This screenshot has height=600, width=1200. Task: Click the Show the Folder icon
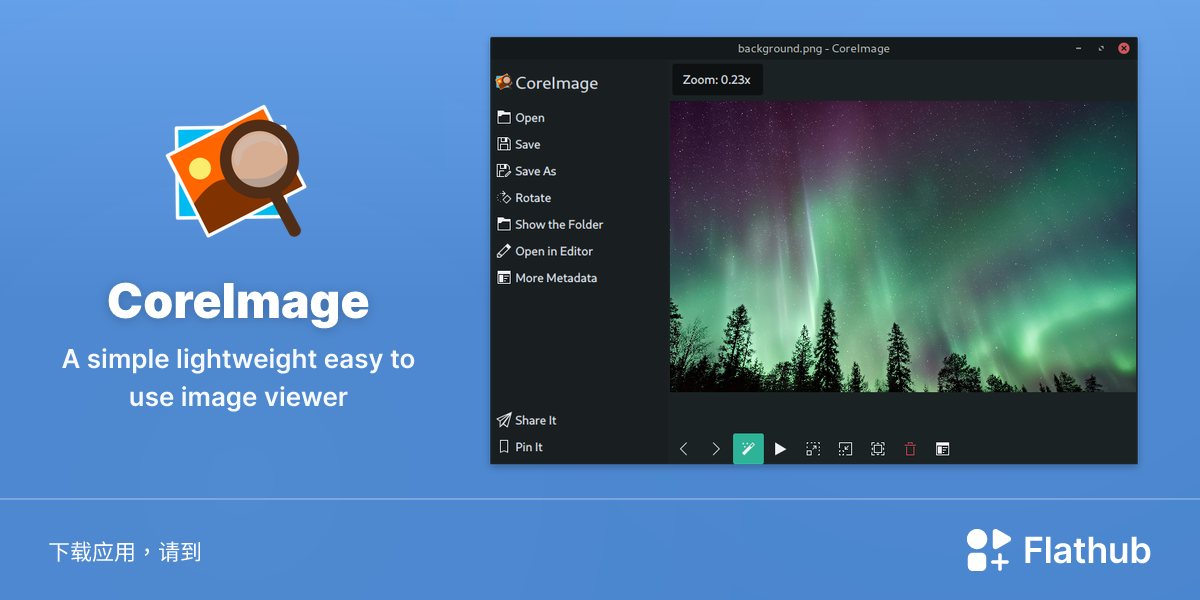pyautogui.click(x=504, y=224)
